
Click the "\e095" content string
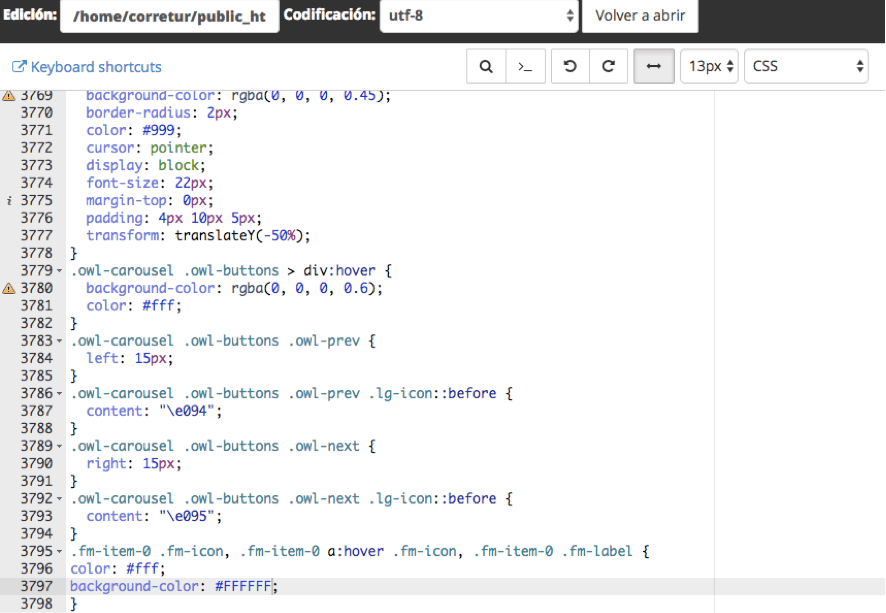[x=187, y=516]
